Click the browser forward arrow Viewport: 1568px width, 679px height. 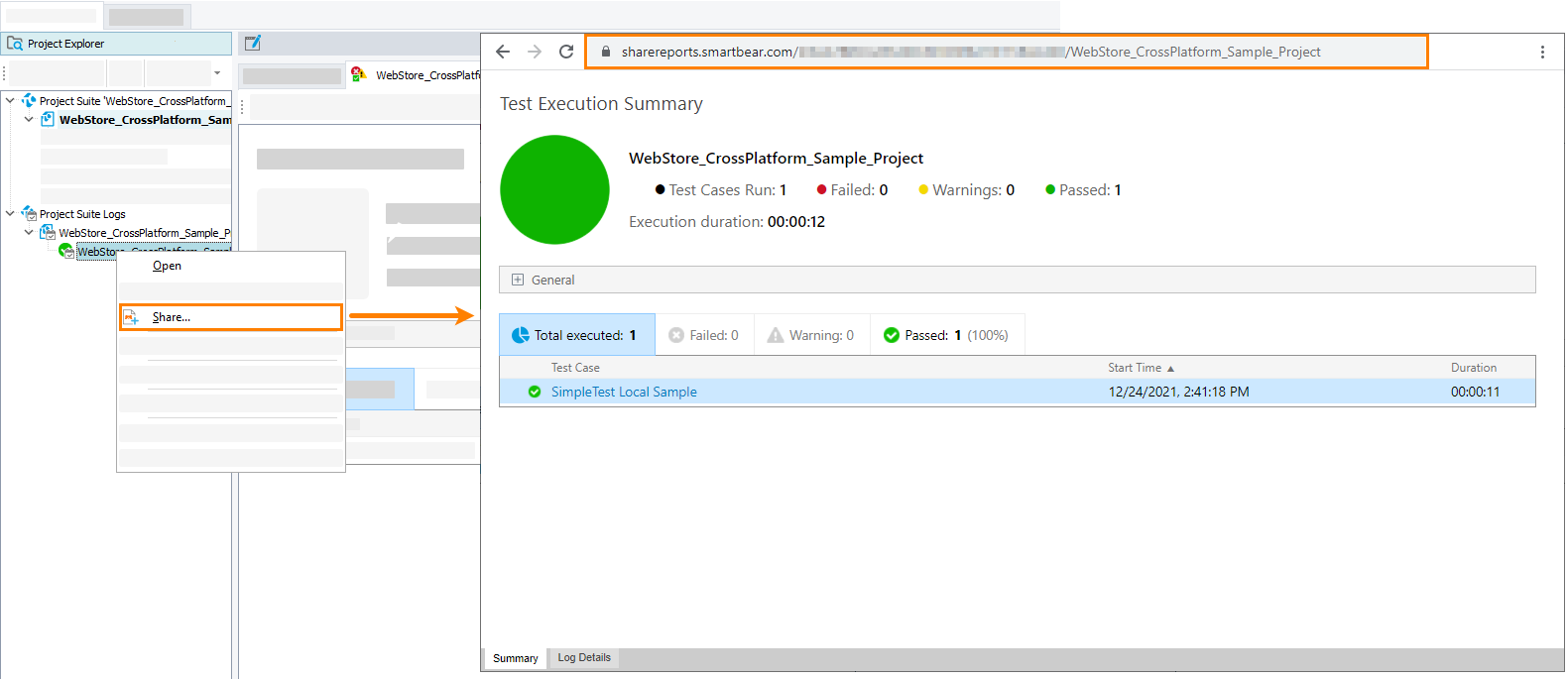[x=535, y=52]
